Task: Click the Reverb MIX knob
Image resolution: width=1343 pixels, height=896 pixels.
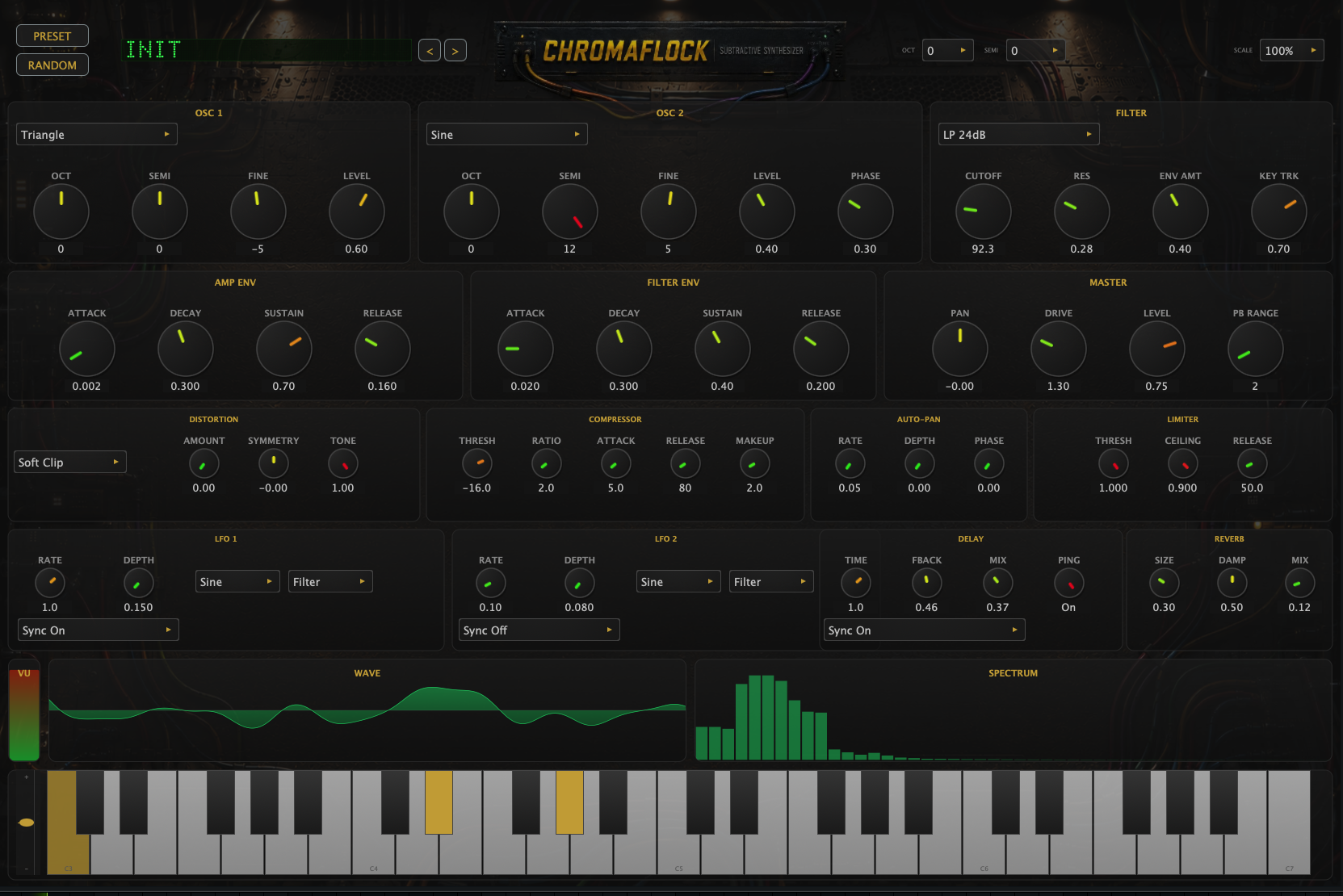Action: tap(1300, 583)
